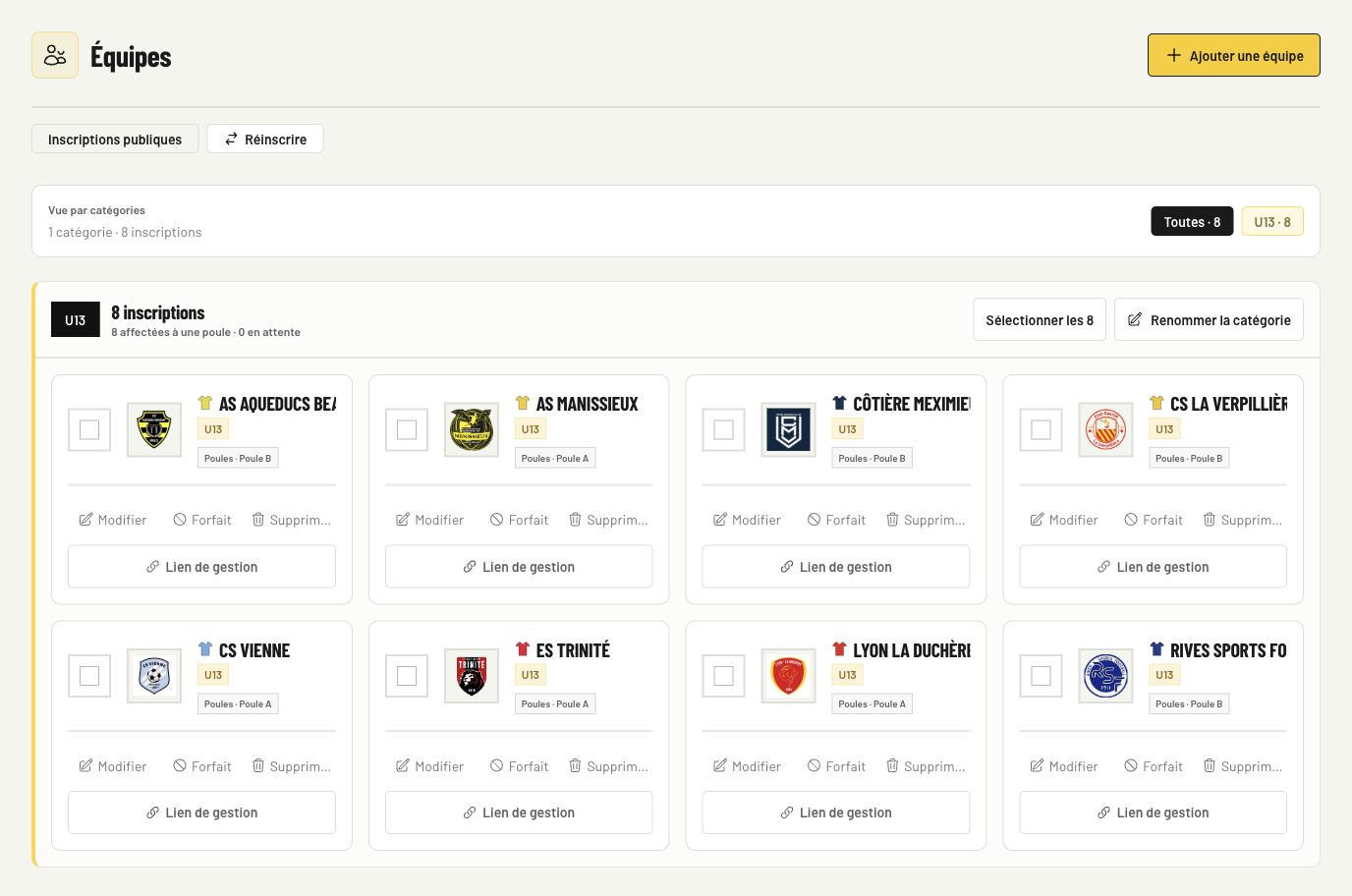Open Inscriptions publiques
This screenshot has height=896, width=1352.
click(x=115, y=140)
